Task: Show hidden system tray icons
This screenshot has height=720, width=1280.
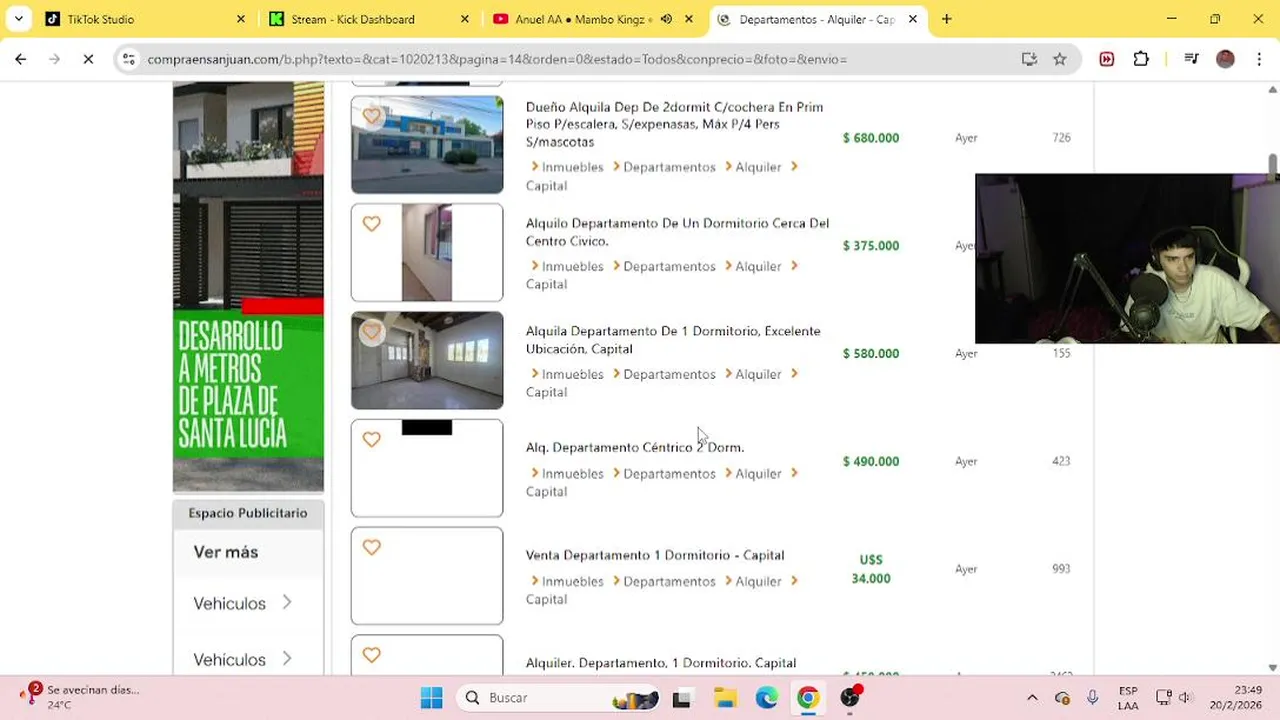Action: [x=1032, y=698]
